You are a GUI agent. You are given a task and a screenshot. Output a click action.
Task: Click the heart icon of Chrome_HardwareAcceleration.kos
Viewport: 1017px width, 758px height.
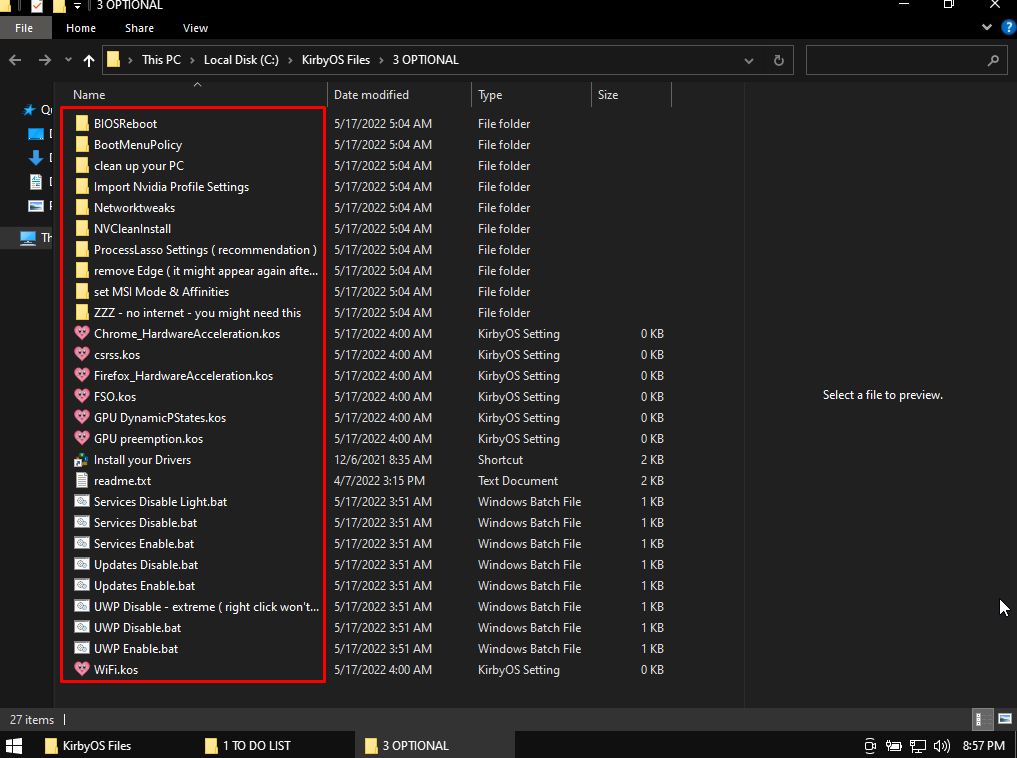pyautogui.click(x=82, y=333)
